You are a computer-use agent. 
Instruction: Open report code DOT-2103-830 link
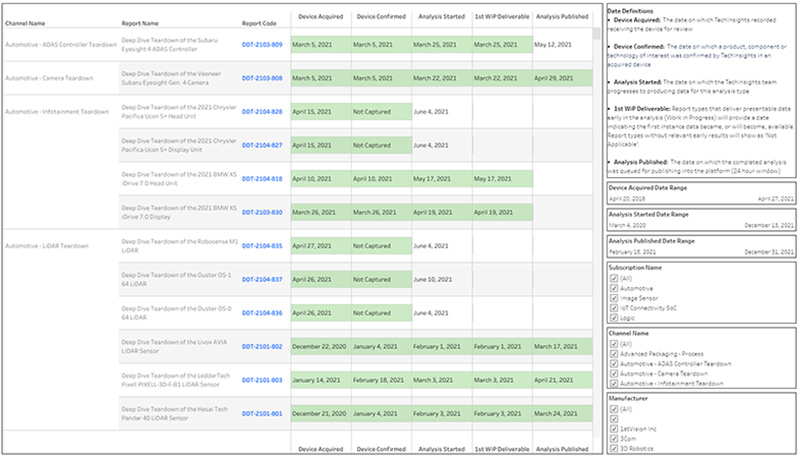(262, 213)
